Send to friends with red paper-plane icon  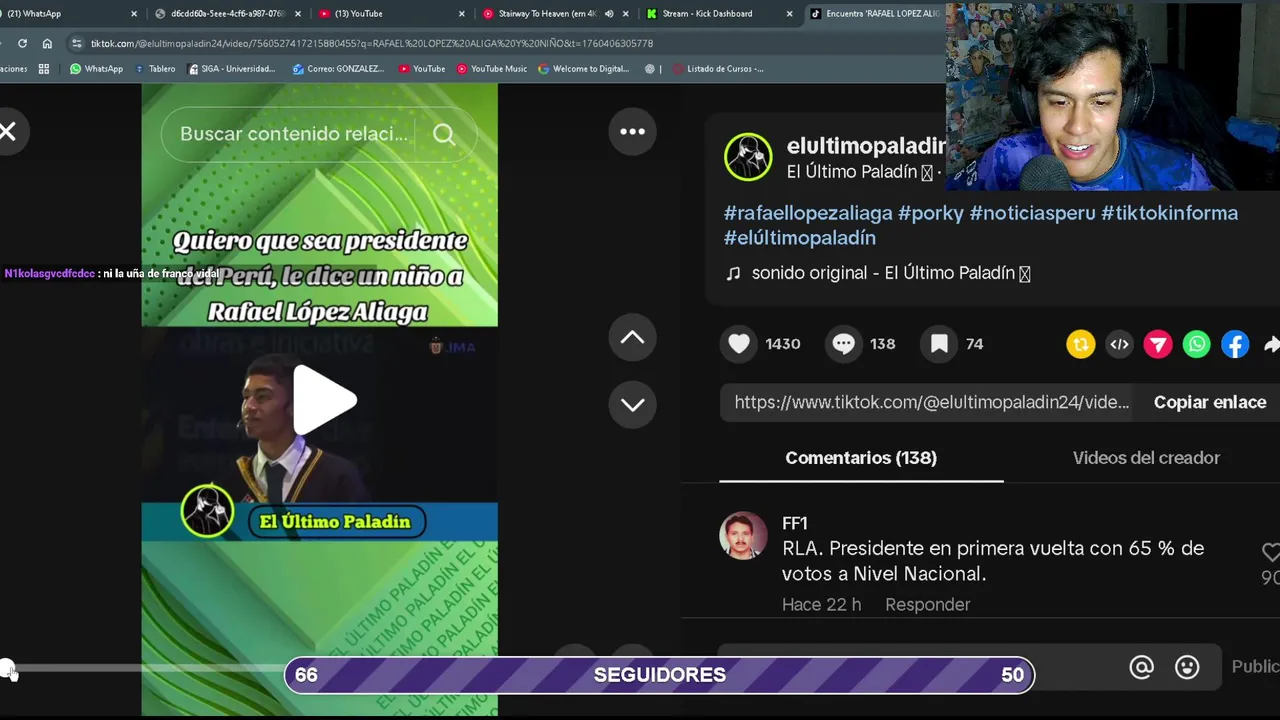[x=1158, y=344]
